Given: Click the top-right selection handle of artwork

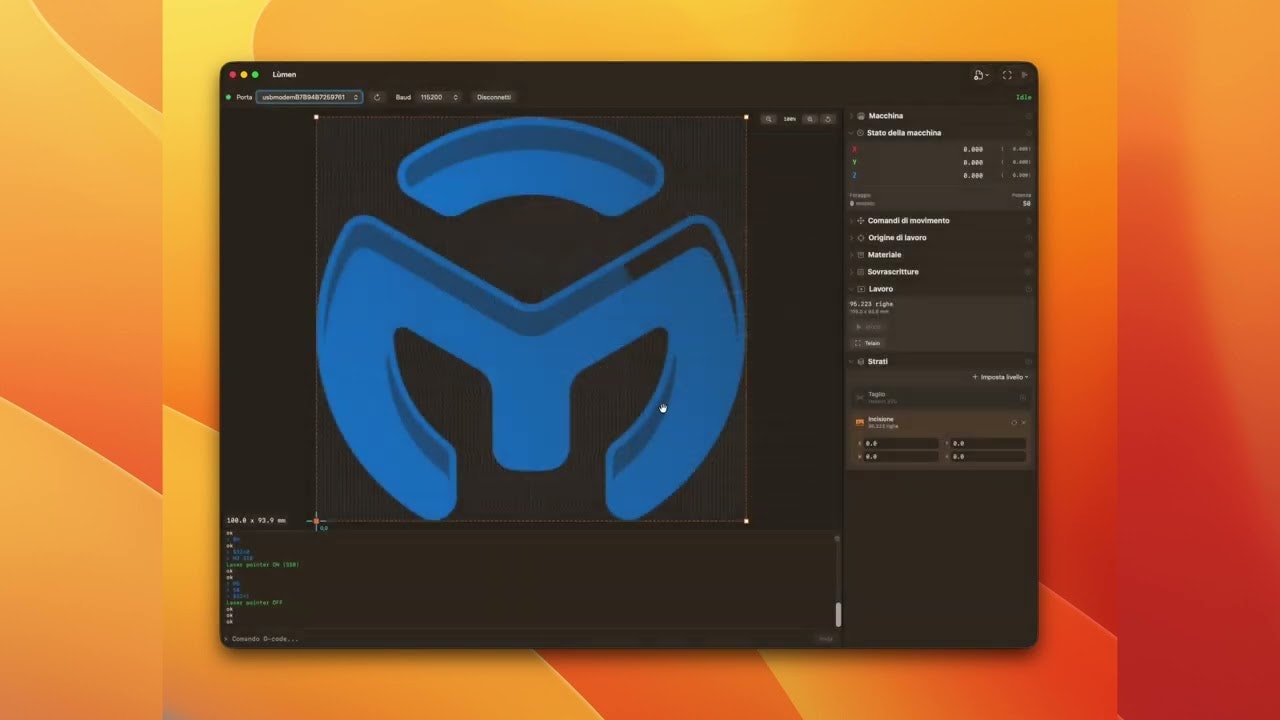Looking at the screenshot, I should (746, 117).
